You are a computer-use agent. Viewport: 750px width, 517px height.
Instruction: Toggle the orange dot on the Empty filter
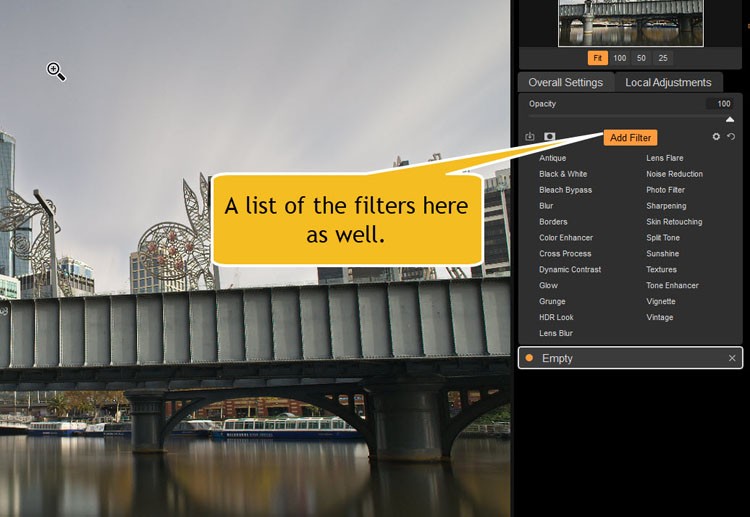pos(529,358)
